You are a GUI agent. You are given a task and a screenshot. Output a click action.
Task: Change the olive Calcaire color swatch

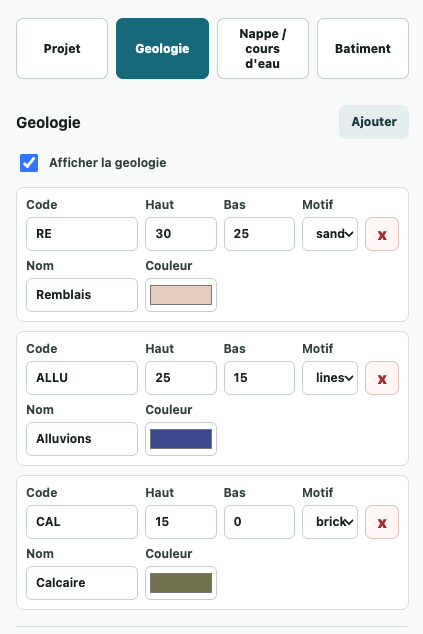181,583
